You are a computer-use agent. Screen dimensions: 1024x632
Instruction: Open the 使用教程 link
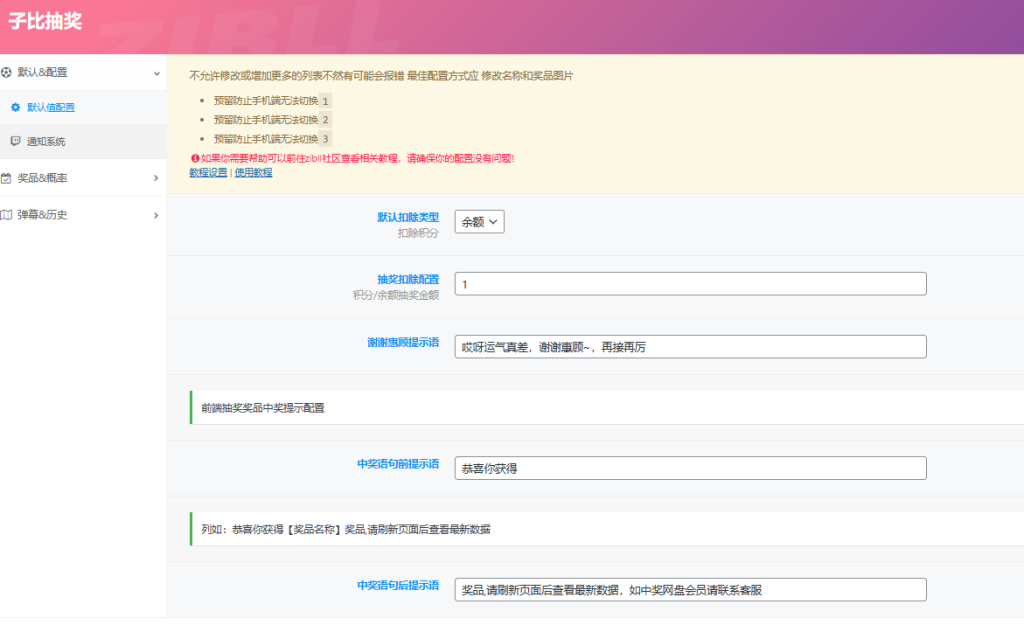[x=253, y=172]
